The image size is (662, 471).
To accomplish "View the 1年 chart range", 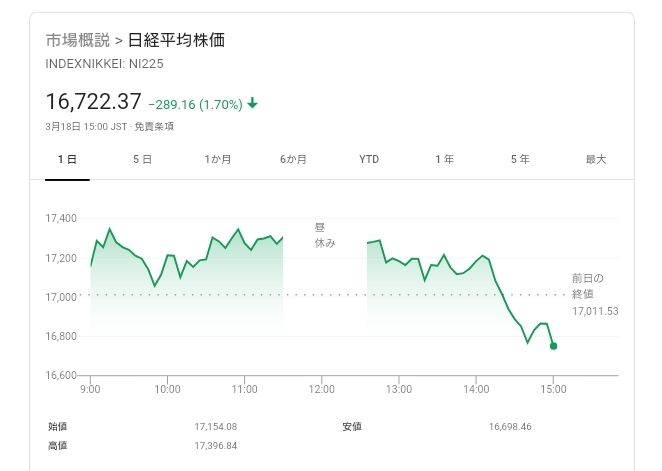I will tap(444, 160).
